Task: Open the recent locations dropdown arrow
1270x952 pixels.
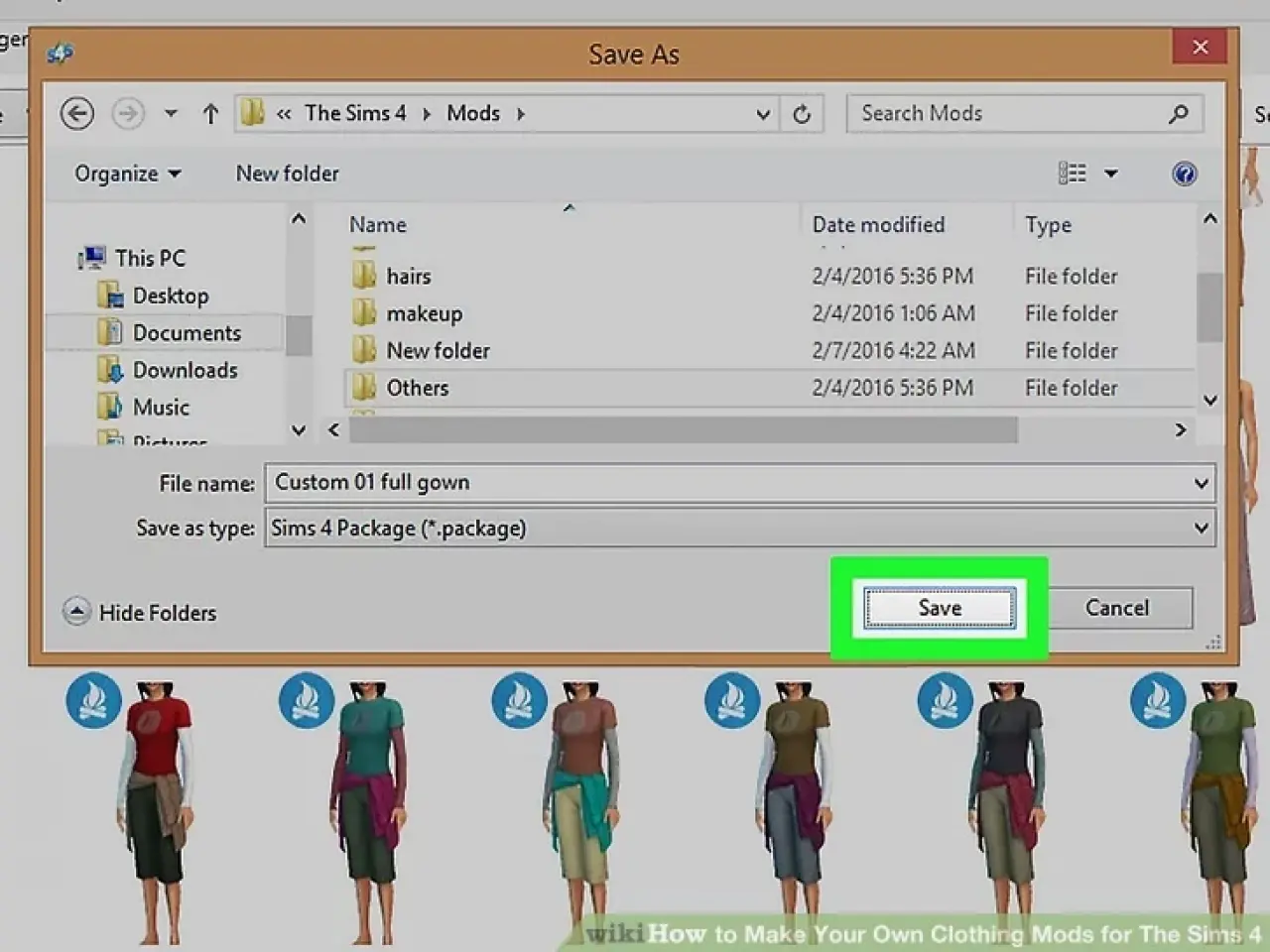Action: 171,114
